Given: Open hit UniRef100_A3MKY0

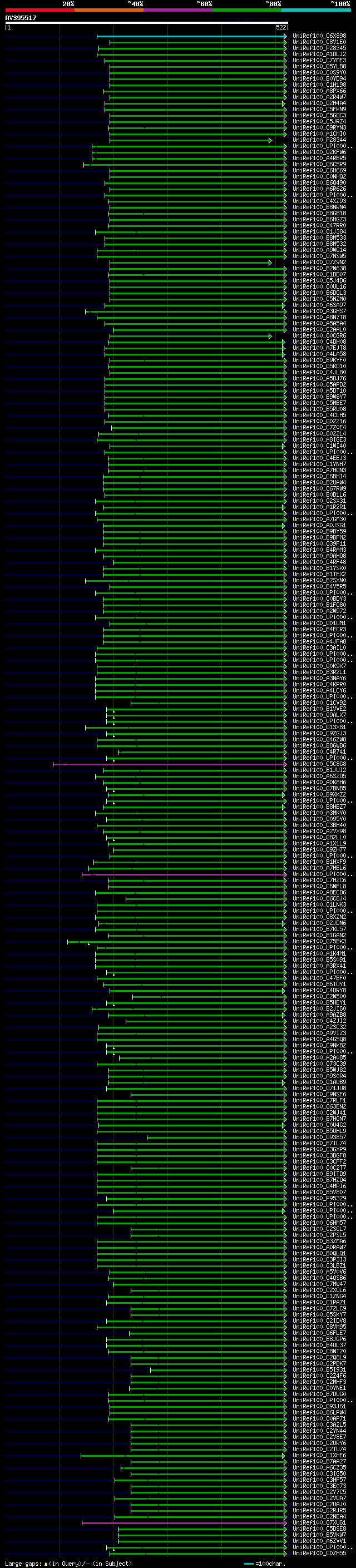Looking at the screenshot, I should click(x=319, y=813).
